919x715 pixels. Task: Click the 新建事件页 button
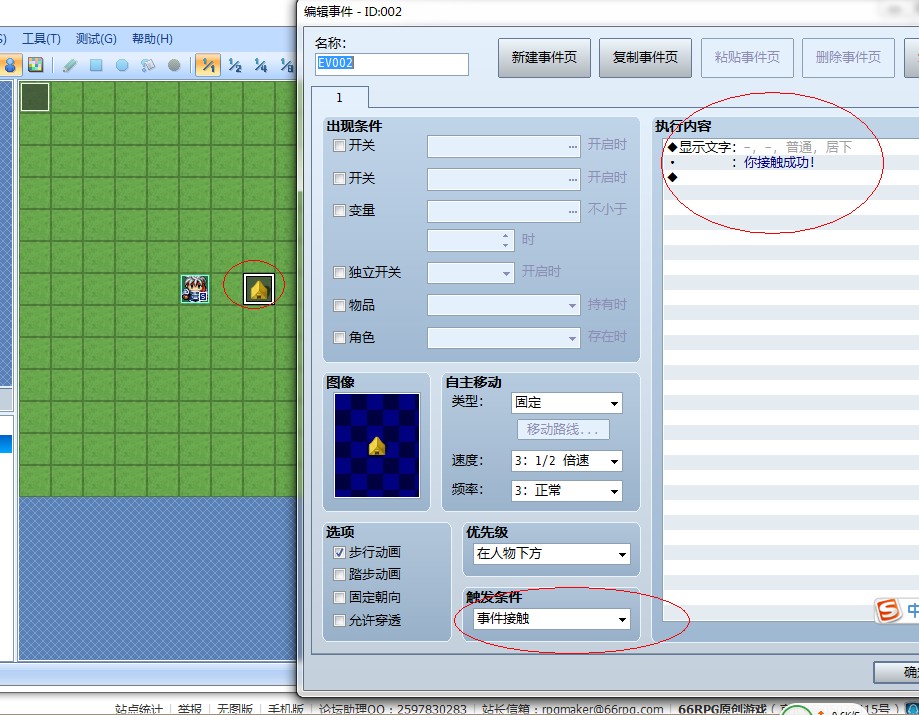click(544, 57)
